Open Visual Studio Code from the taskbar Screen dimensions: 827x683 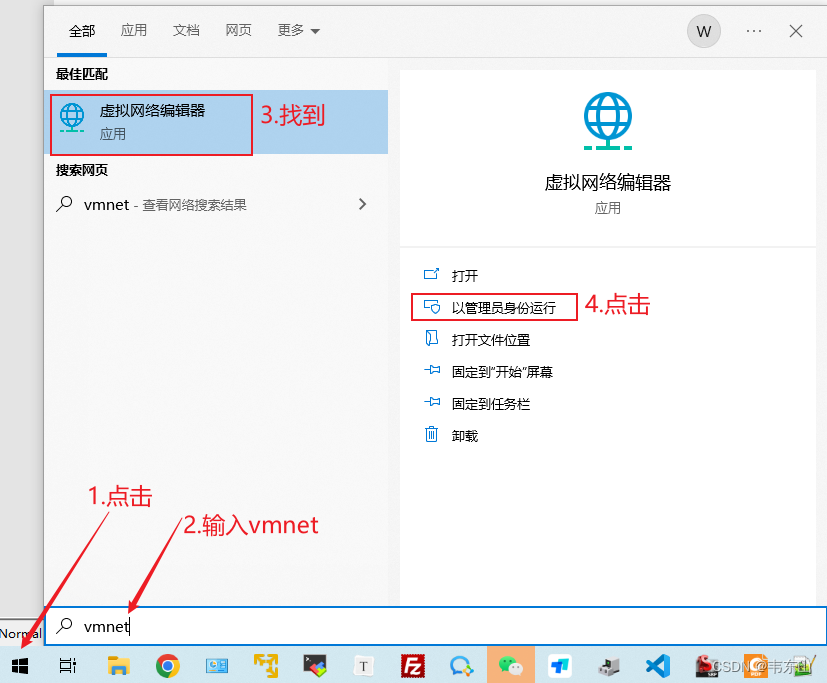[657, 665]
